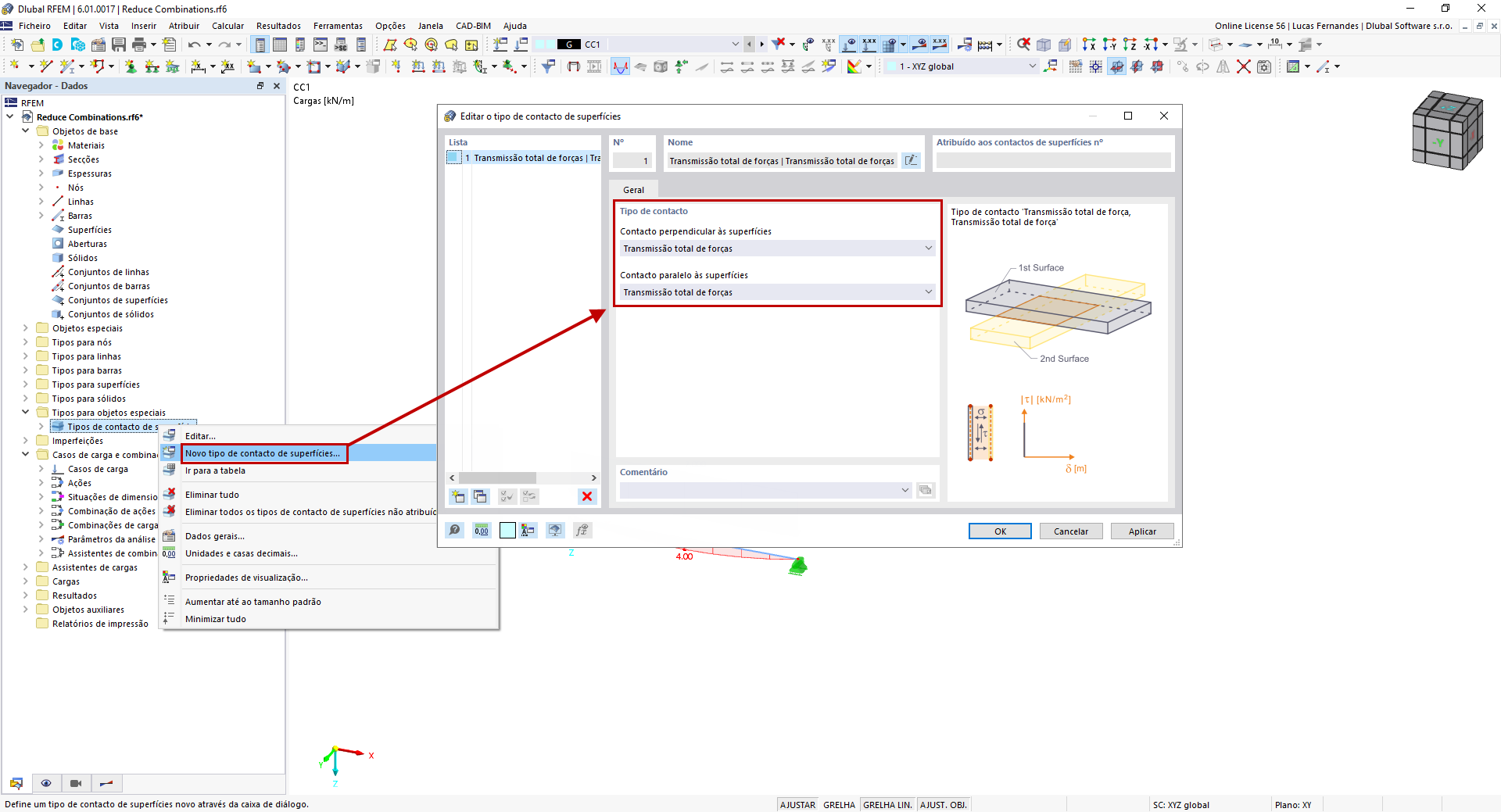The image size is (1501, 812).
Task: Toggle GRELHA LIN. in status bar
Action: point(887,805)
